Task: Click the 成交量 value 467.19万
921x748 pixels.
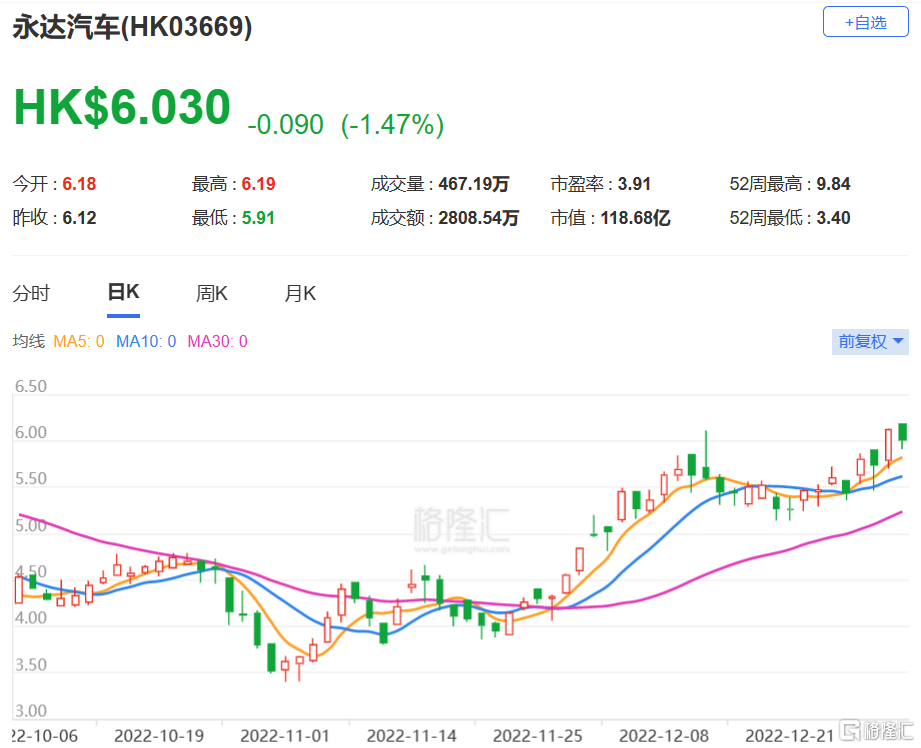Action: [473, 184]
